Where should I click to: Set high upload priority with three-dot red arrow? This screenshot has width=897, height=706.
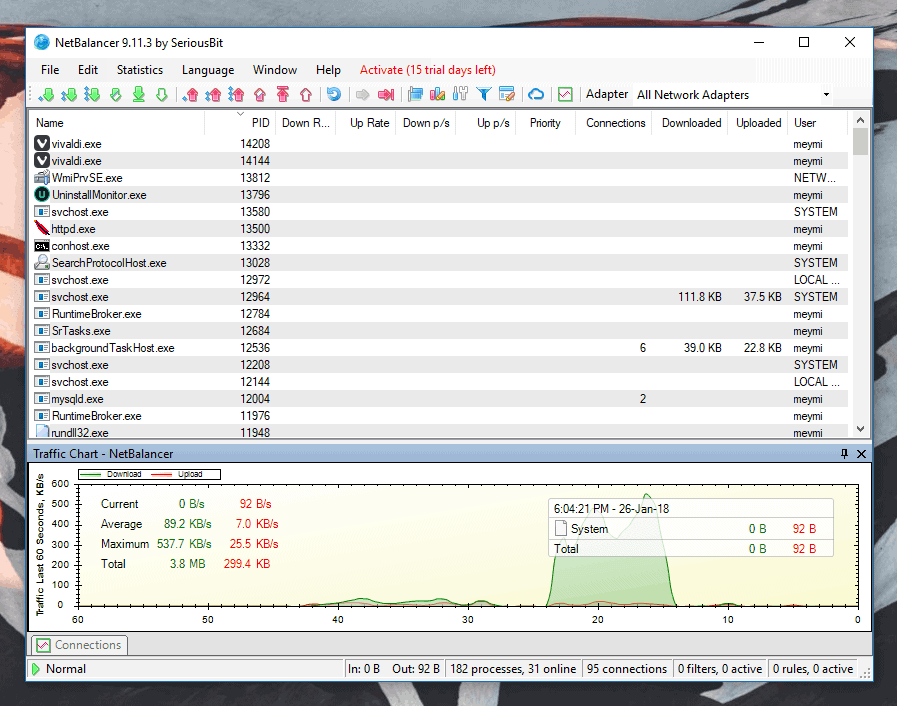click(x=236, y=94)
